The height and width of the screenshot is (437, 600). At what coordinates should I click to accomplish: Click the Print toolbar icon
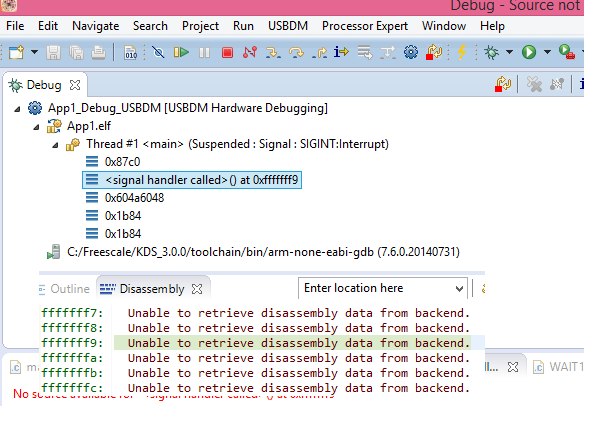click(x=98, y=52)
